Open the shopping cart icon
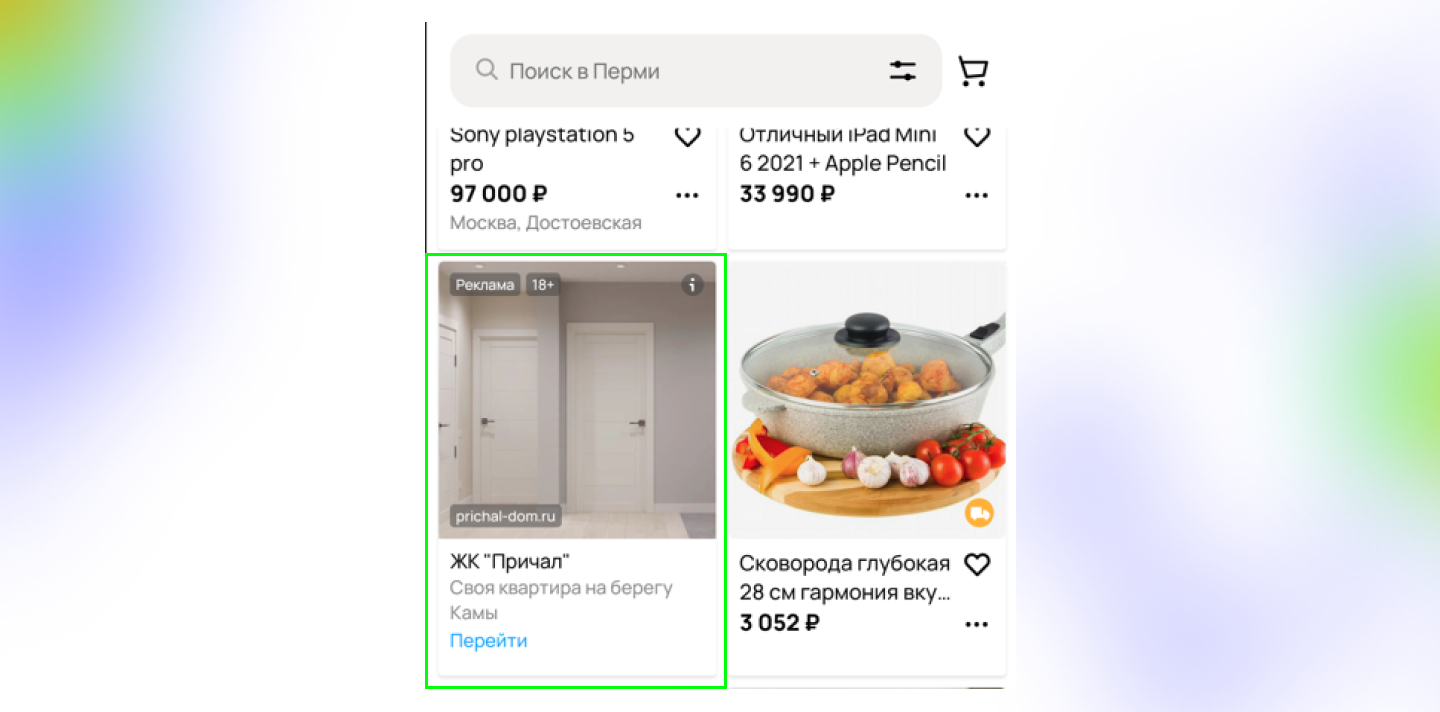Image resolution: width=1440 pixels, height=712 pixels. pos(972,71)
